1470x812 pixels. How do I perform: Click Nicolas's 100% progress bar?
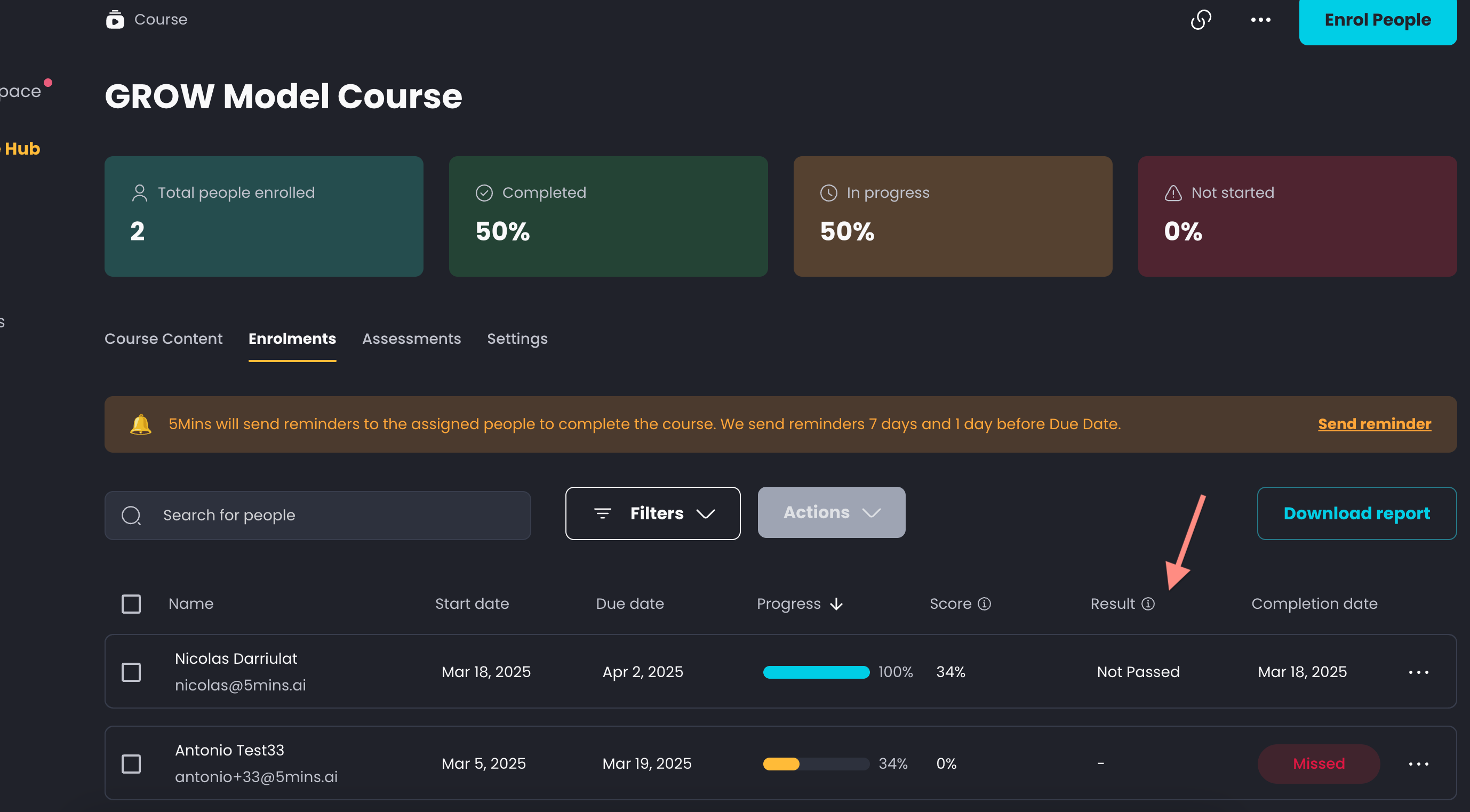[816, 672]
